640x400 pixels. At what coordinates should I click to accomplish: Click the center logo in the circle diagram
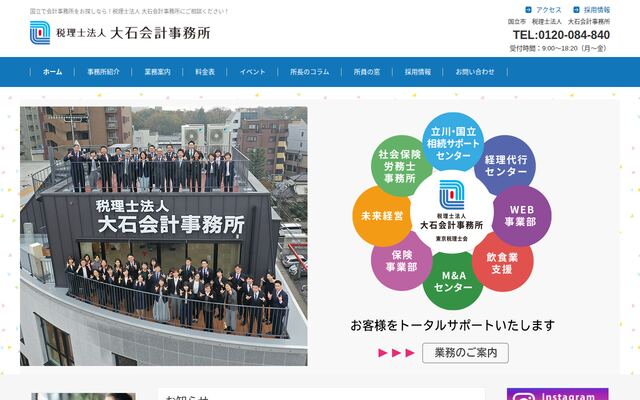click(452, 211)
